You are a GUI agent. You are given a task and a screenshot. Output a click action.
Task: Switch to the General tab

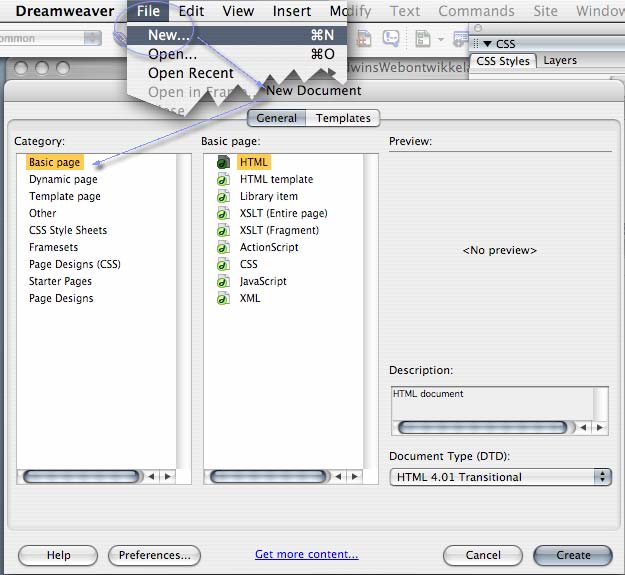[277, 118]
